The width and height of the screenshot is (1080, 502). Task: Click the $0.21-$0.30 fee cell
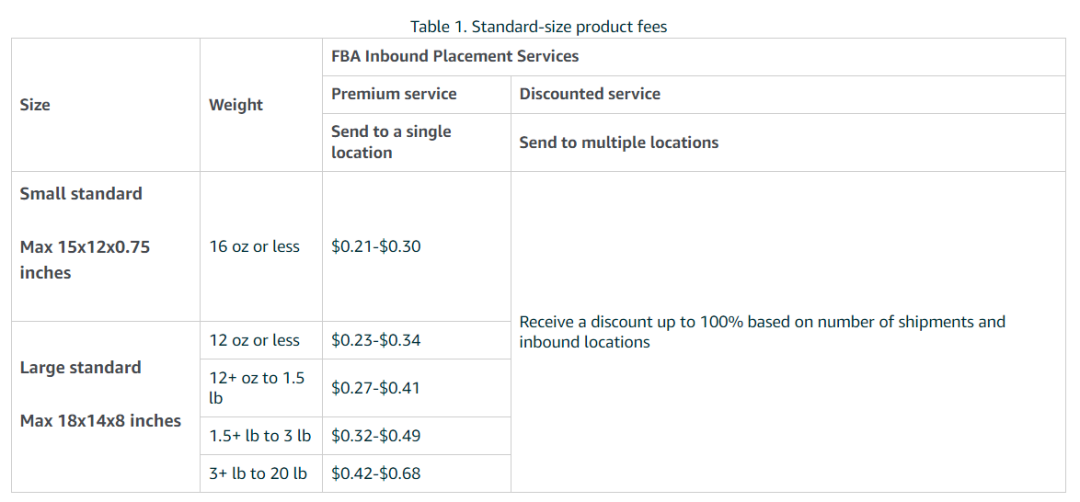tap(376, 247)
